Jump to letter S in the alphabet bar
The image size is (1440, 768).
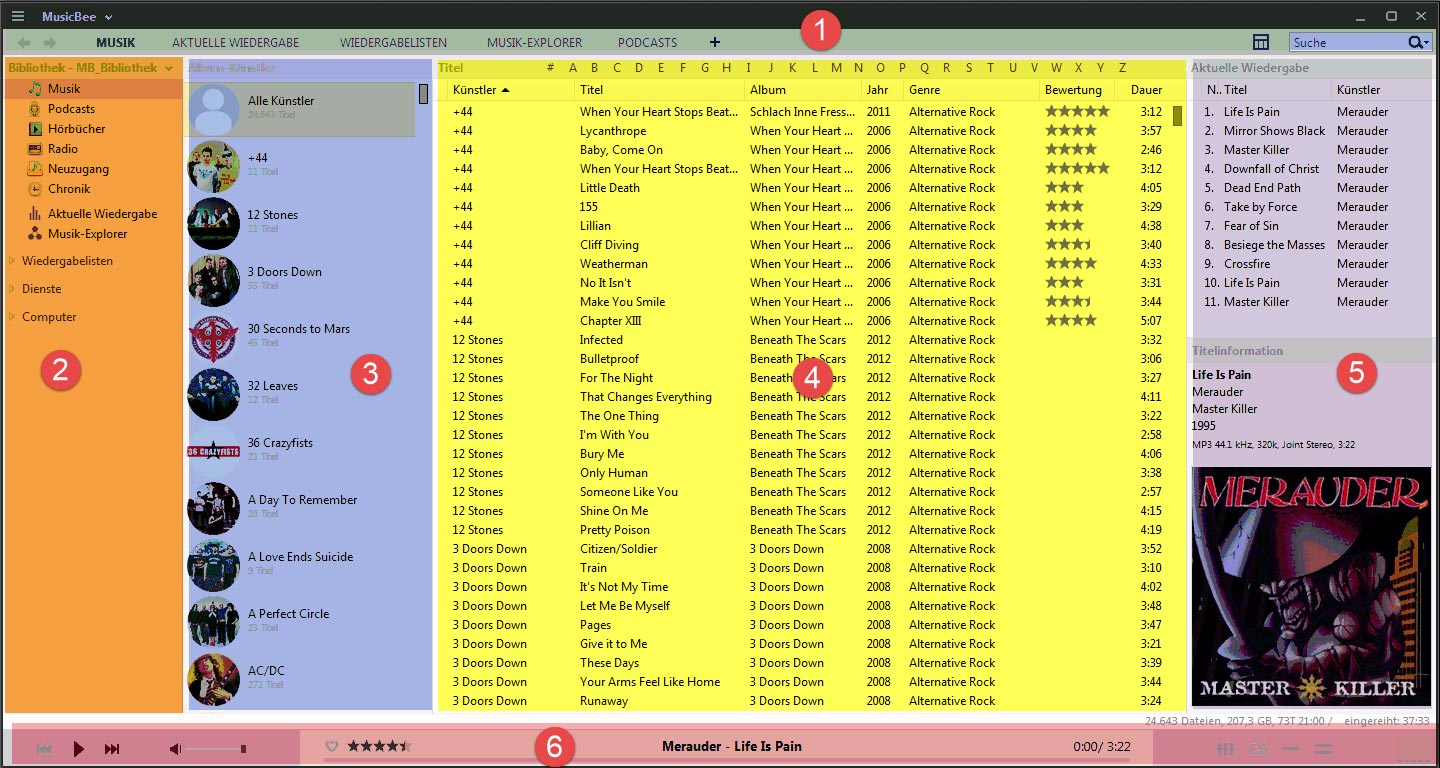click(968, 68)
